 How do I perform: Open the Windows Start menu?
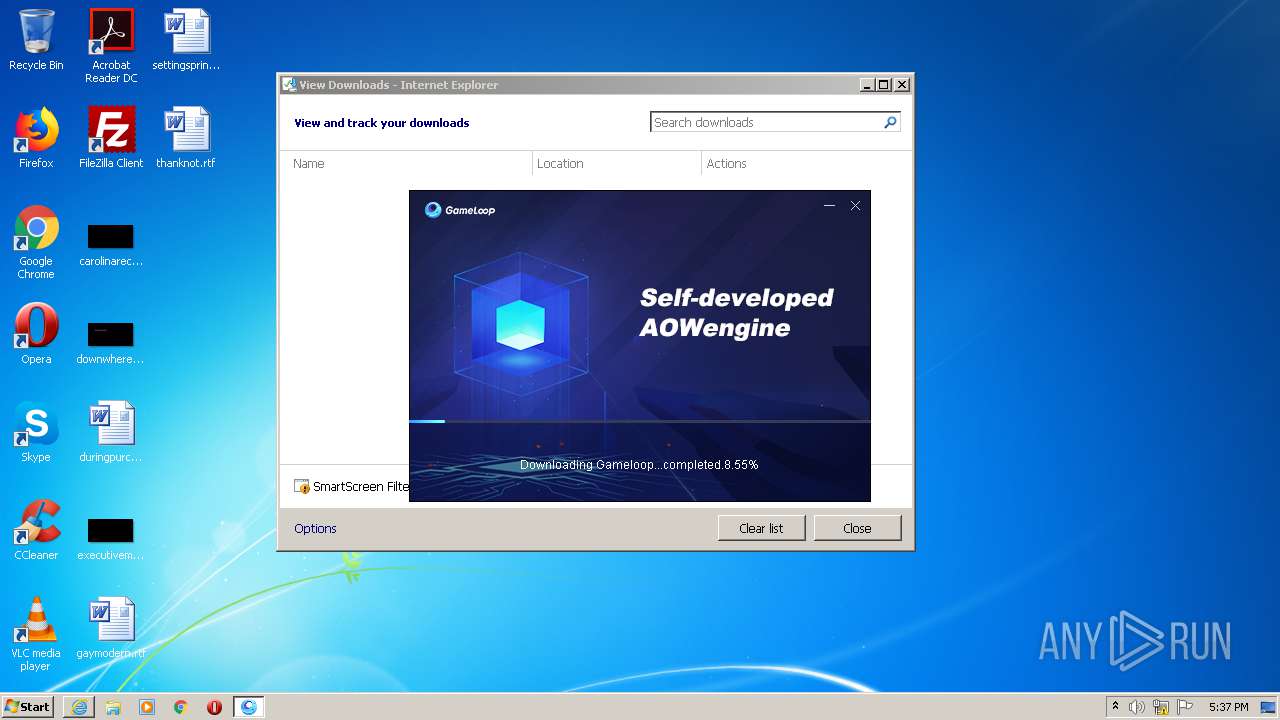[27, 706]
